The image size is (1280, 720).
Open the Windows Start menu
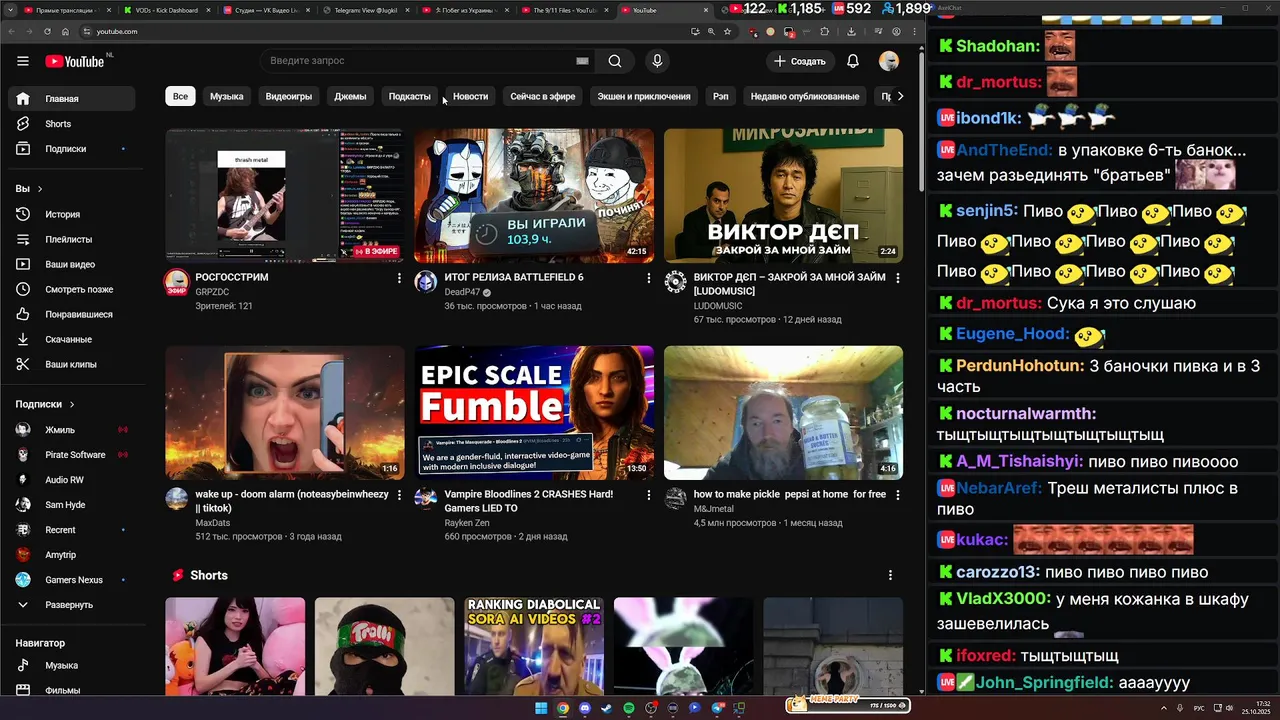(x=541, y=708)
